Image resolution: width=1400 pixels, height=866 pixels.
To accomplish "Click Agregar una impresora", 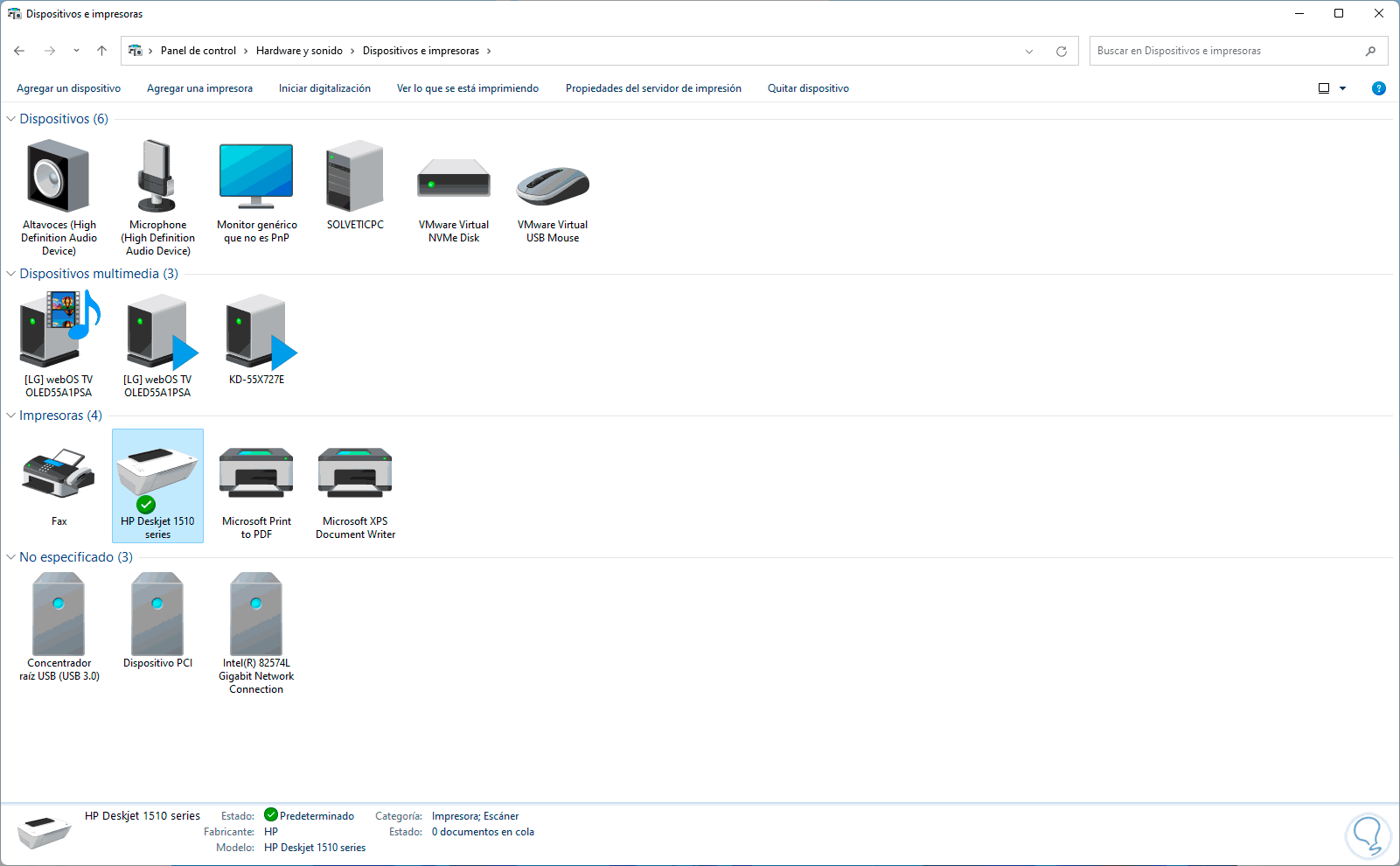I will click(x=199, y=88).
